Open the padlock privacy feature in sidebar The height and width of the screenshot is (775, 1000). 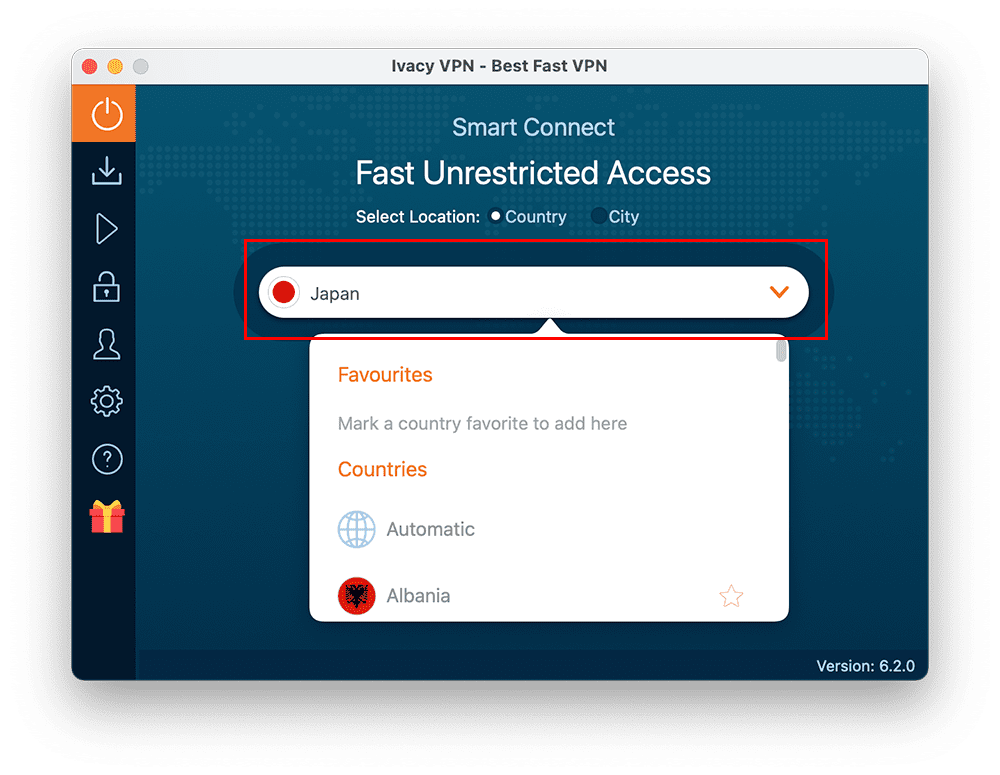pyautogui.click(x=104, y=286)
